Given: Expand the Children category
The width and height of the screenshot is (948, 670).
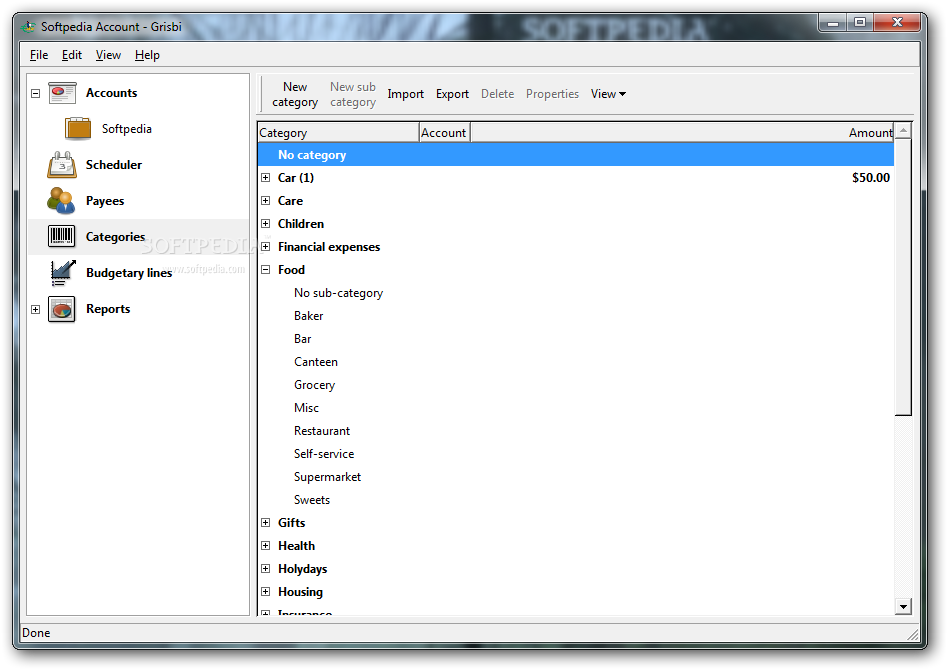Looking at the screenshot, I should tap(265, 224).
